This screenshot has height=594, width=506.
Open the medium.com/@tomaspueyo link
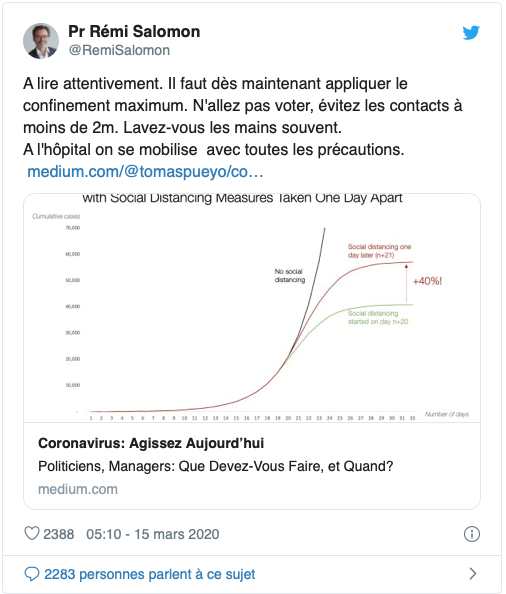(145, 172)
